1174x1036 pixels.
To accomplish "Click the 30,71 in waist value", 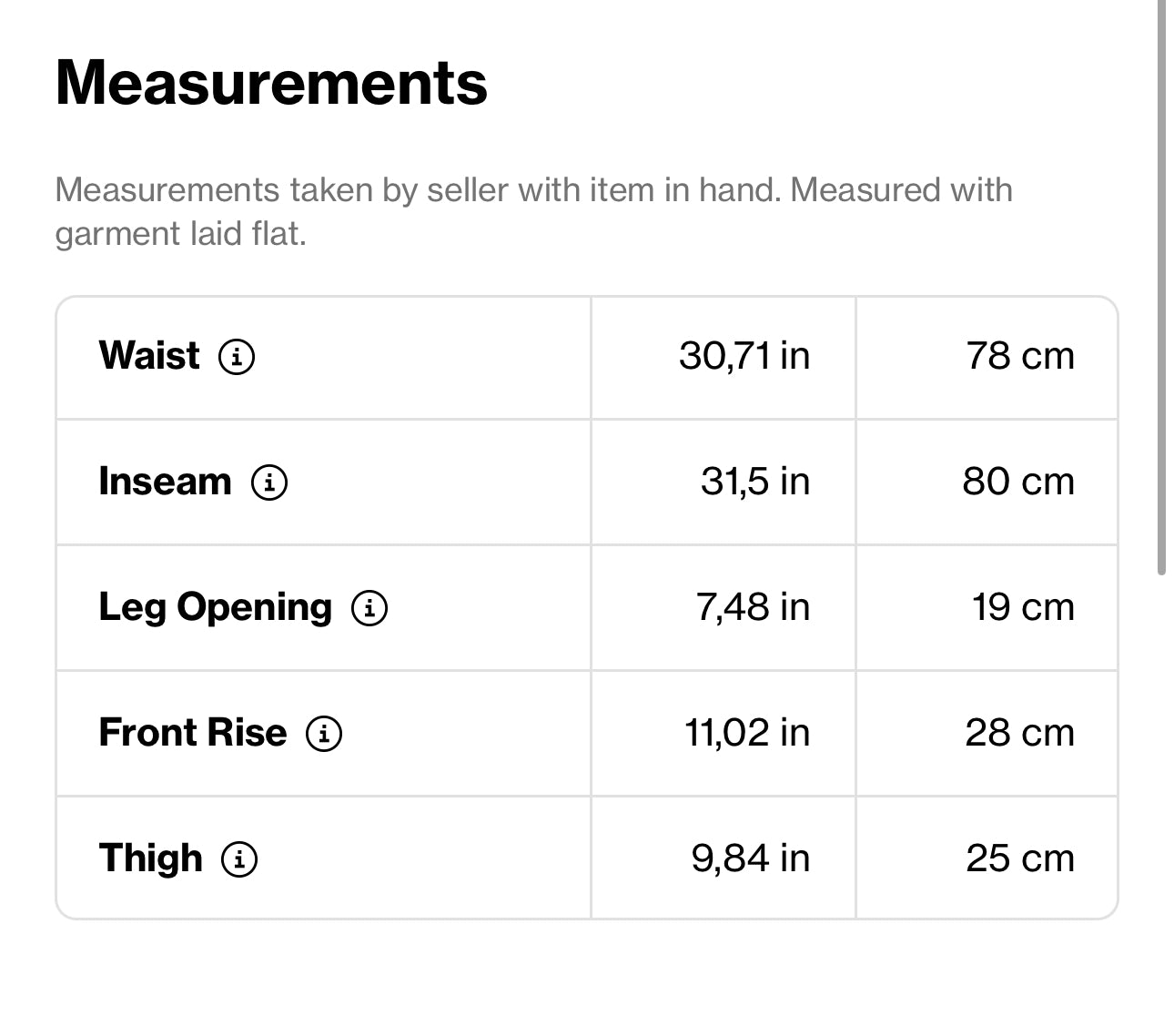I will (x=744, y=355).
